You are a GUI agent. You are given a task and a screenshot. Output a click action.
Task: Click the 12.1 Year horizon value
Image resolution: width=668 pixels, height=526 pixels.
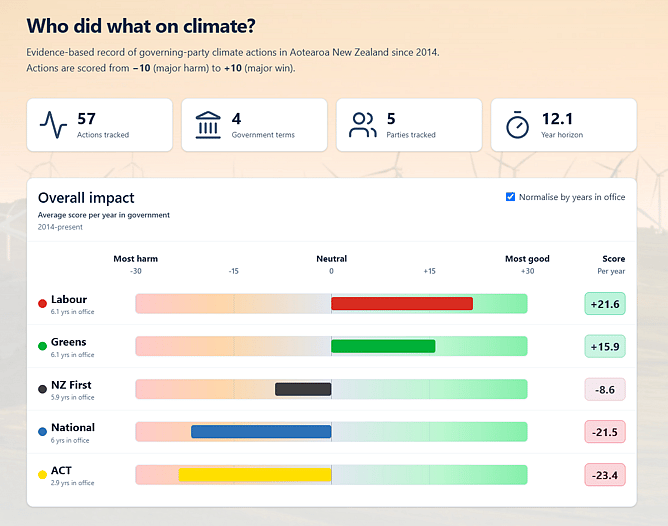(557, 119)
